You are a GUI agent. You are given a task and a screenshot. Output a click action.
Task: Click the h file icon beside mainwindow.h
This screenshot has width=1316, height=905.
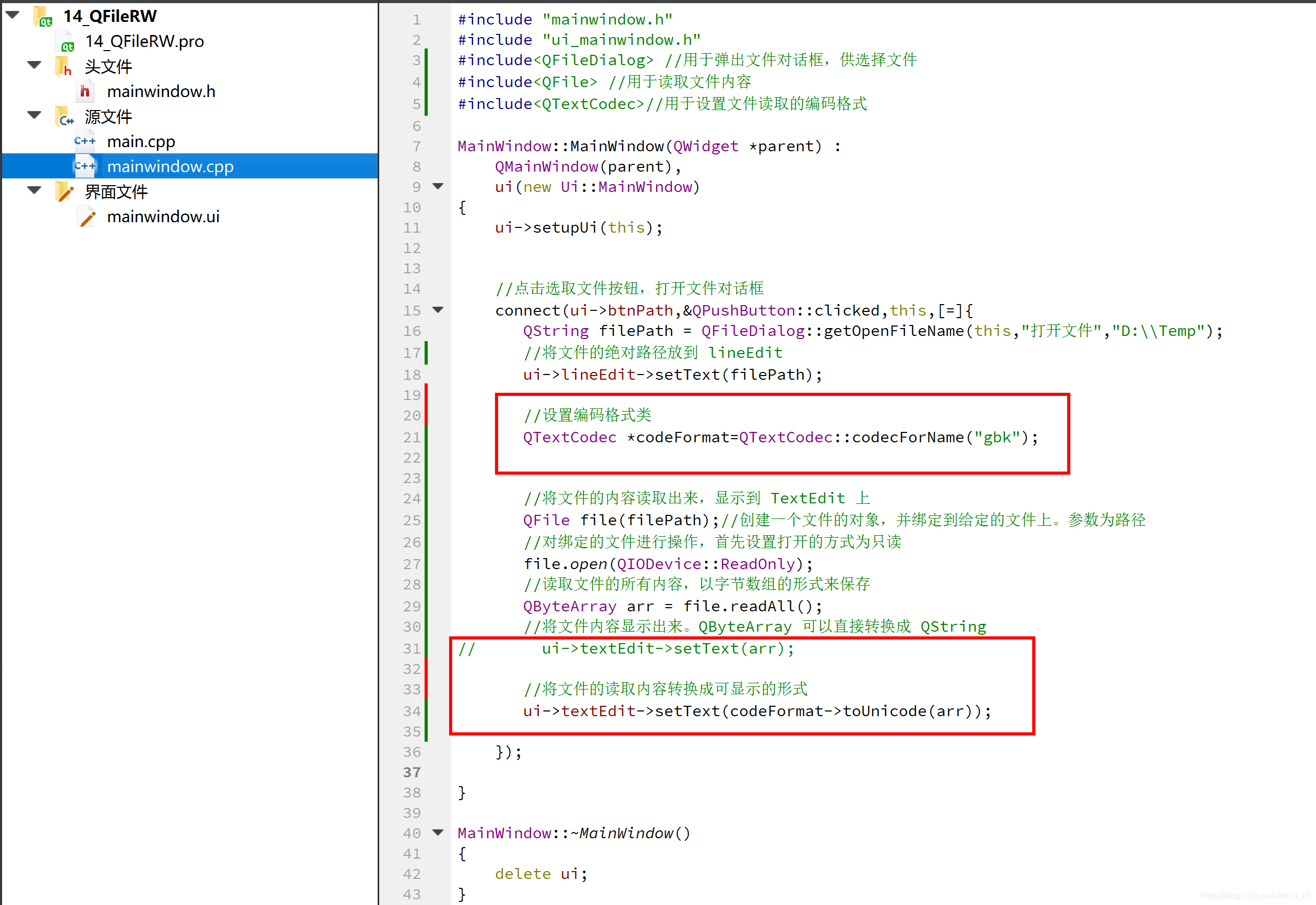coord(85,91)
